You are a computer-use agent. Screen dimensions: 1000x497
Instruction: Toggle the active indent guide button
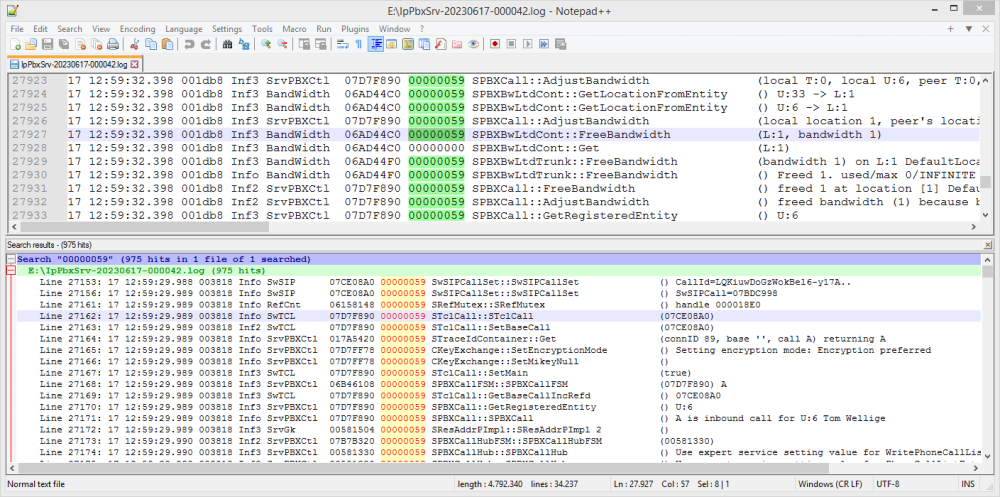376,44
